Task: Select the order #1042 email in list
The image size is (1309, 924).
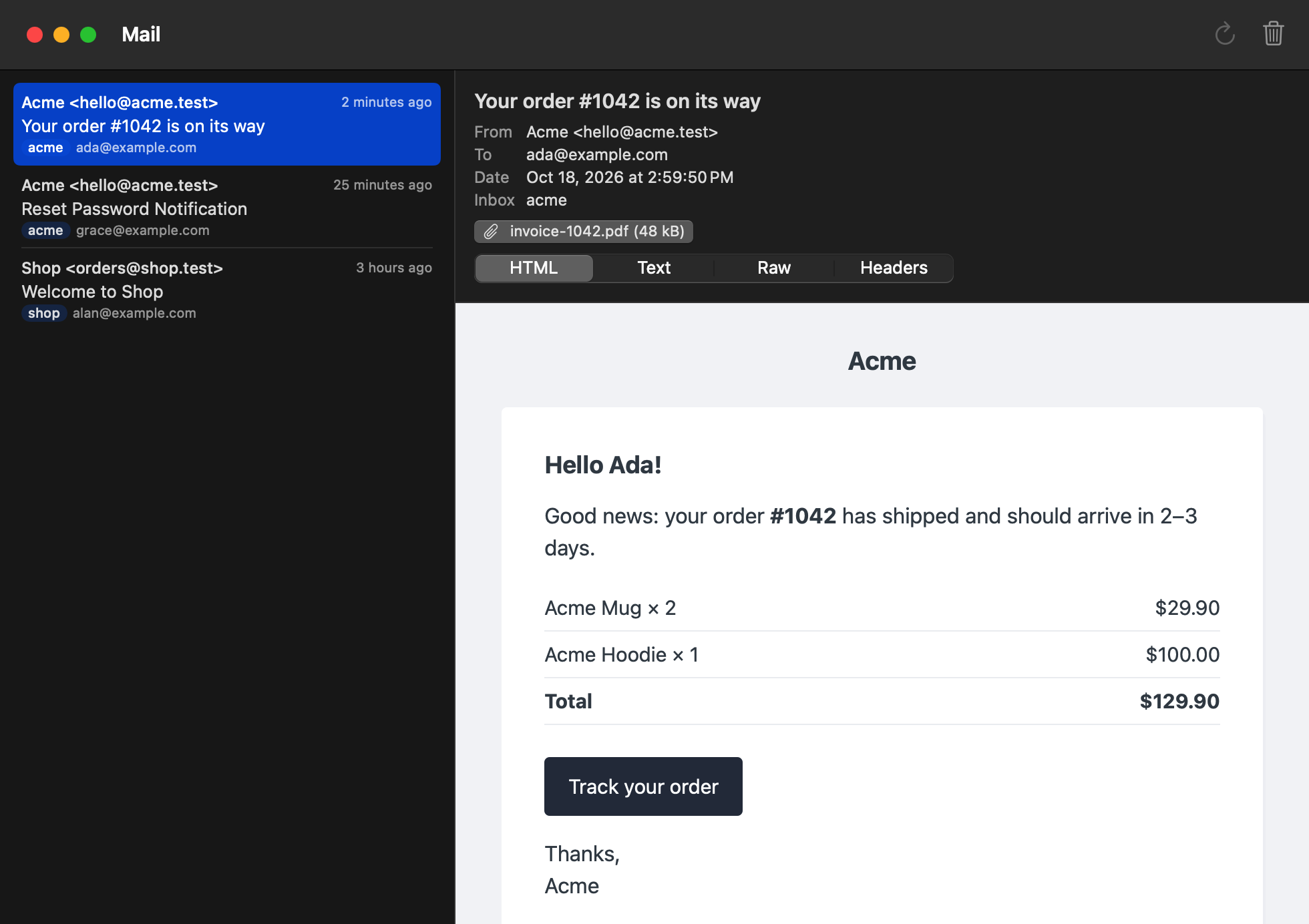Action: coord(227,124)
